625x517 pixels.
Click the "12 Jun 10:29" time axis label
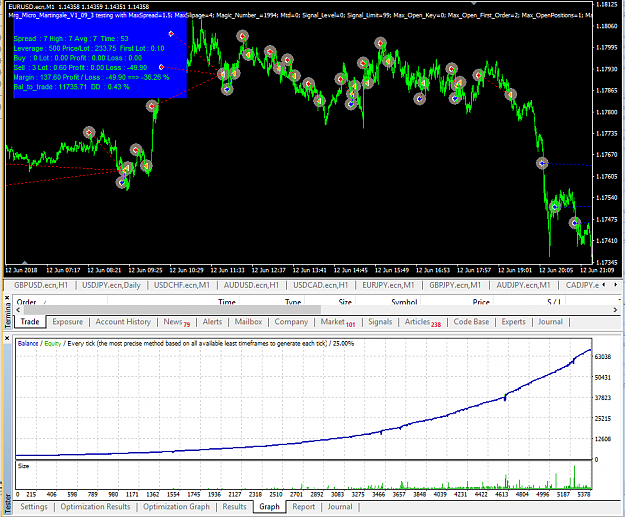(187, 270)
